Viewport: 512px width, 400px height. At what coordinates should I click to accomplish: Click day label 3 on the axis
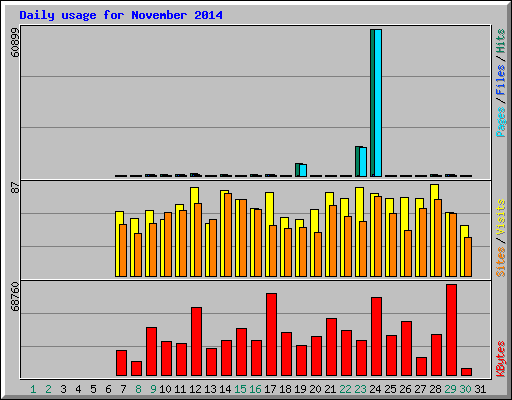[x=63, y=389]
